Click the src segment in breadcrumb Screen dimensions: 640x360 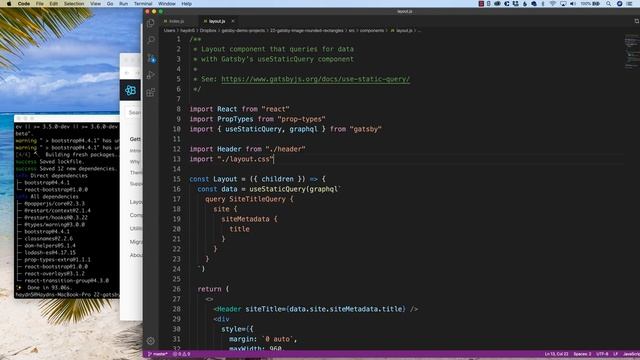point(351,31)
